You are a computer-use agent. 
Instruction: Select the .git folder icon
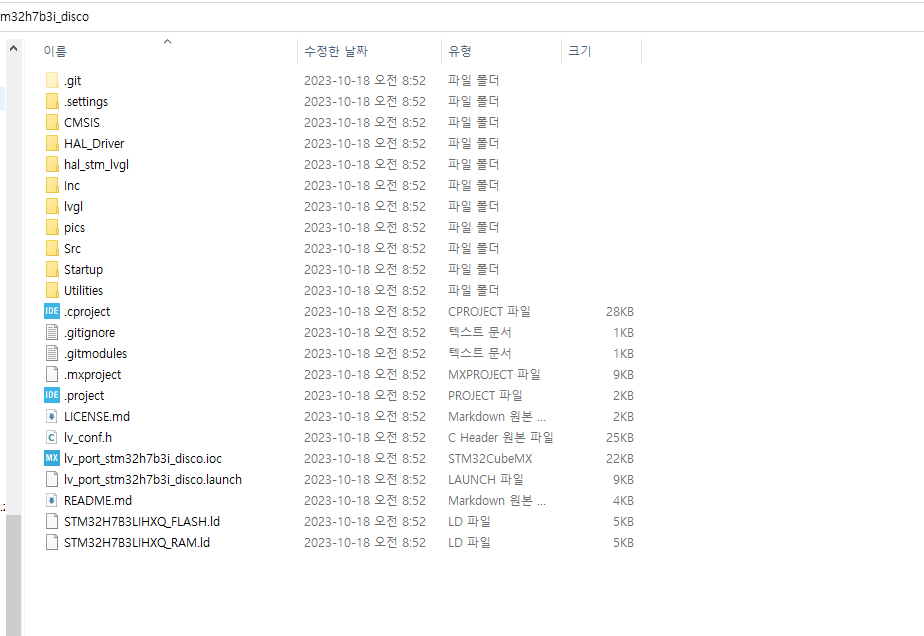point(52,80)
